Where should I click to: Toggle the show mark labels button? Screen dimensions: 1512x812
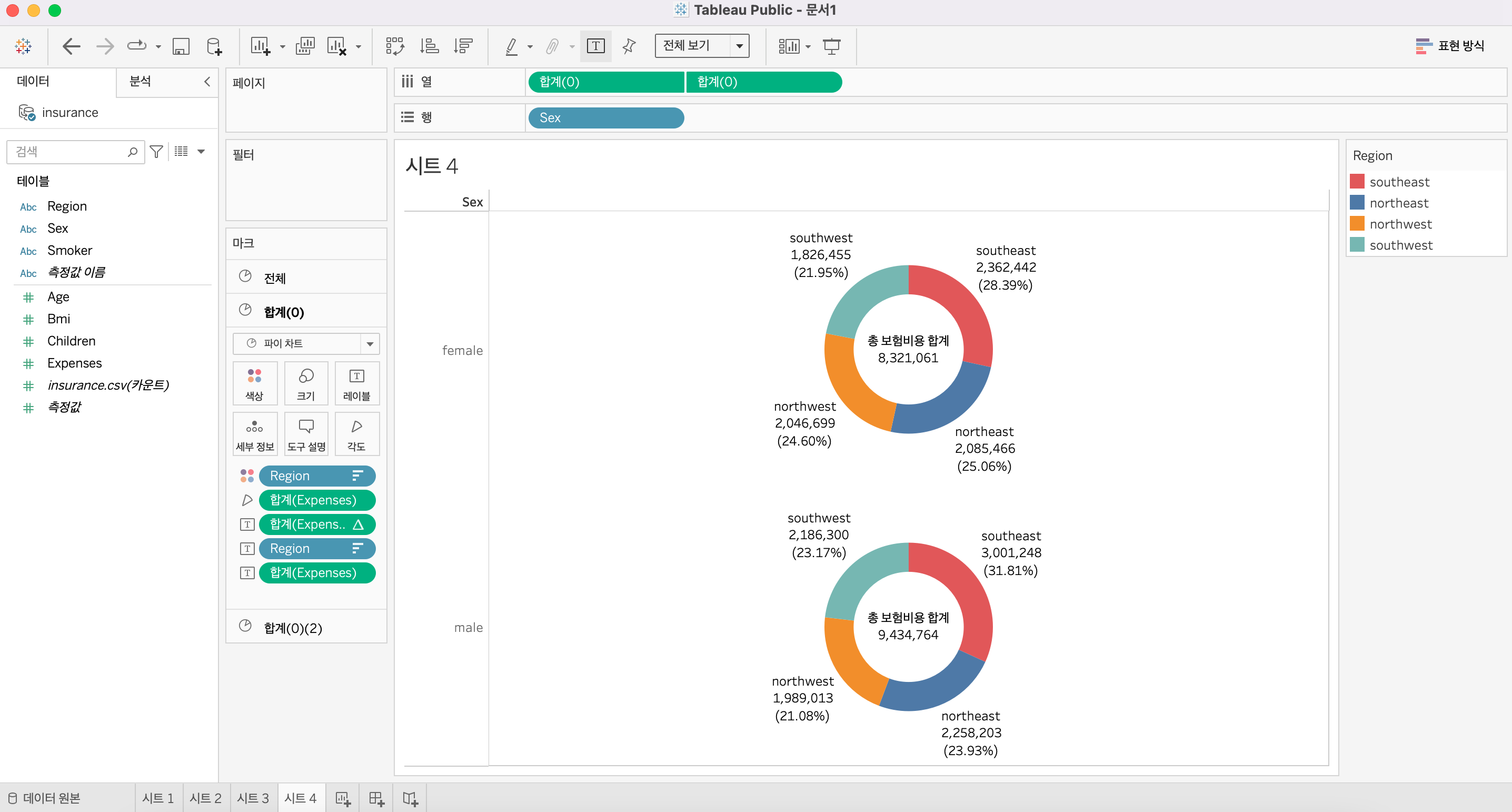pos(595,46)
